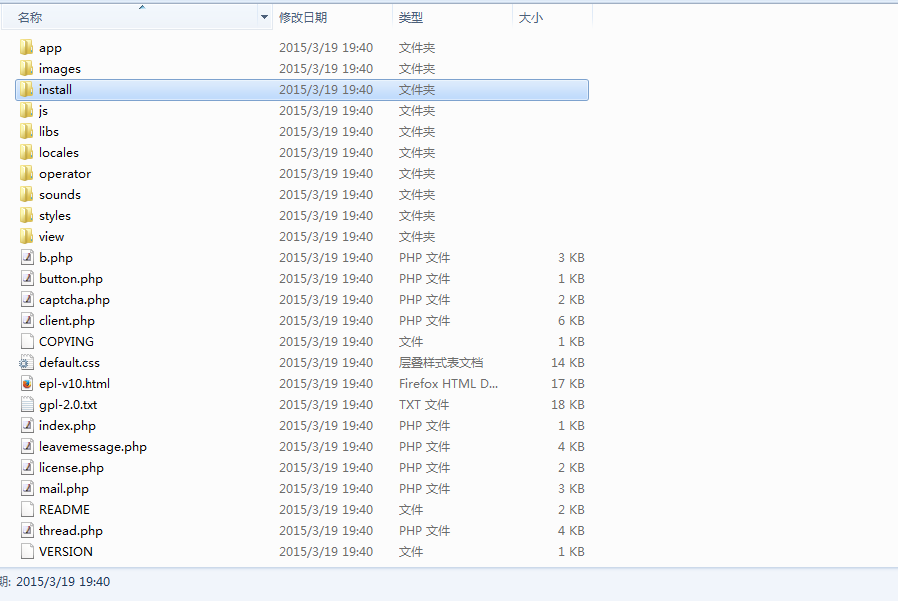Click the 18 KB size cell
Image resolution: width=898 pixels, height=601 pixels.
568,404
